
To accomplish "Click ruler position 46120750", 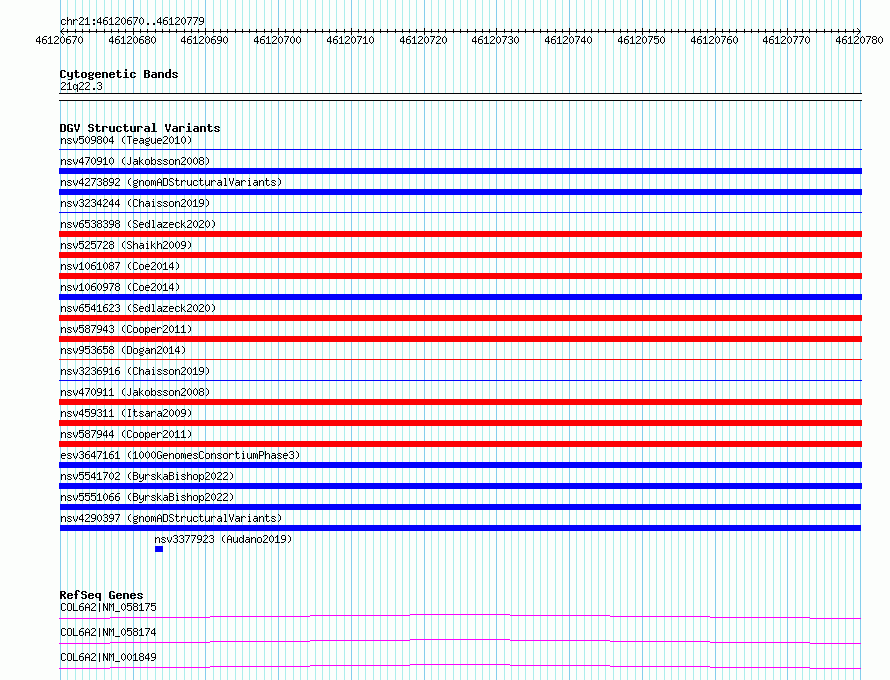I will [x=641, y=40].
